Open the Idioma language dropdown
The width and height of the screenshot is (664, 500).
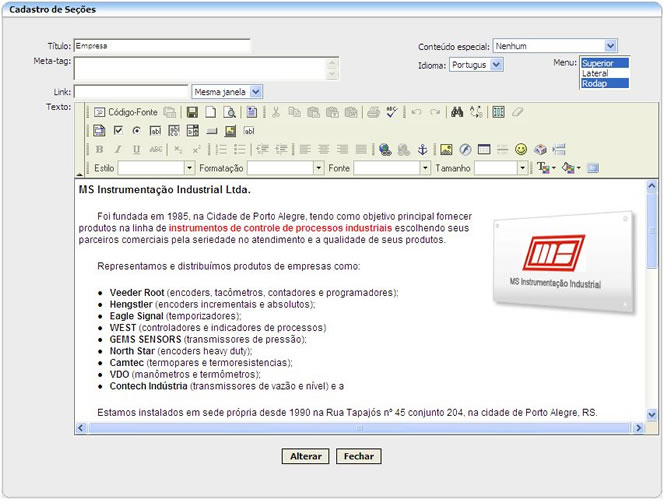[476, 65]
